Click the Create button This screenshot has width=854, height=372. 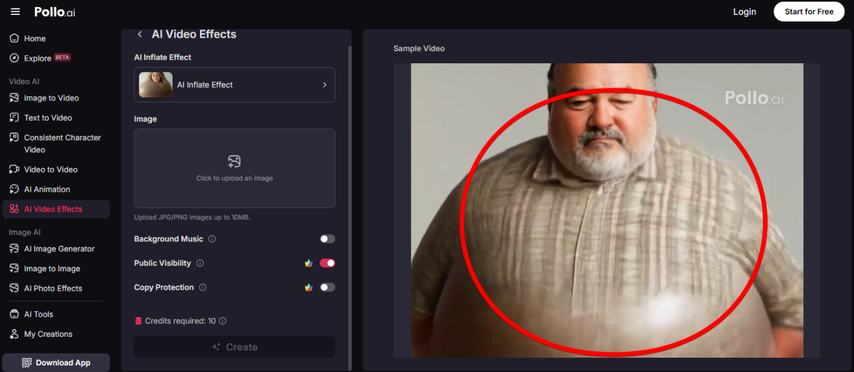(x=235, y=347)
